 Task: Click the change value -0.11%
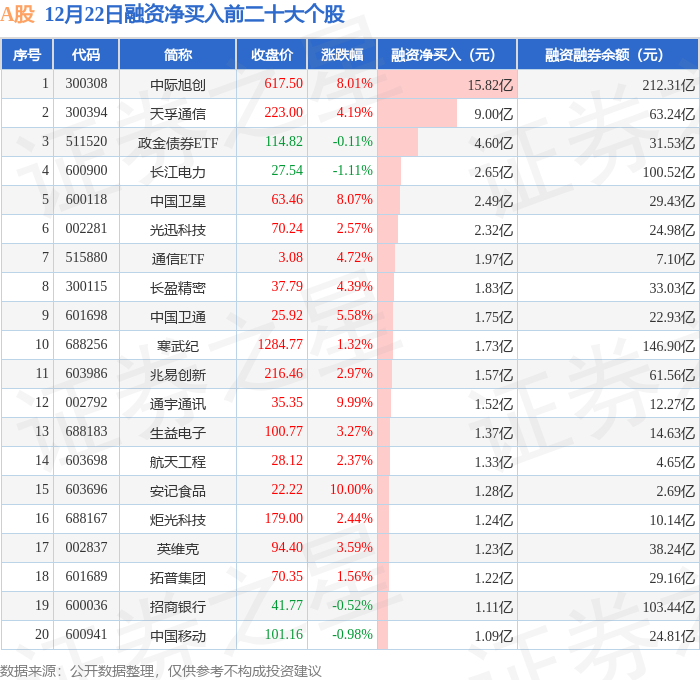tap(352, 142)
